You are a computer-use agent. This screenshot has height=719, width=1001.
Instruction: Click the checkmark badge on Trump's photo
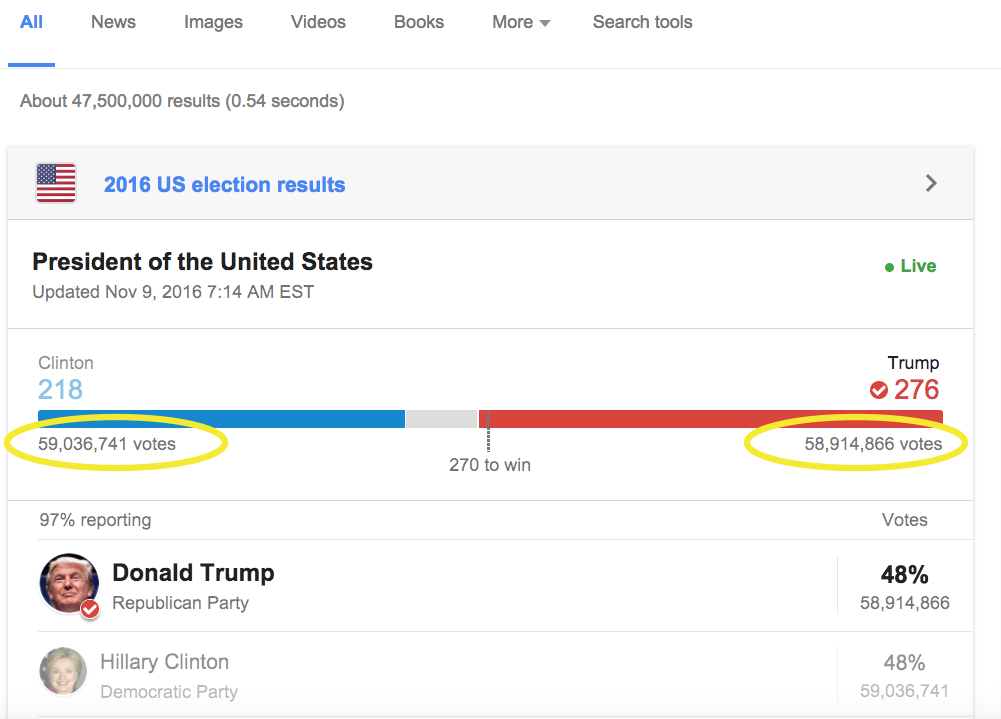coord(90,609)
